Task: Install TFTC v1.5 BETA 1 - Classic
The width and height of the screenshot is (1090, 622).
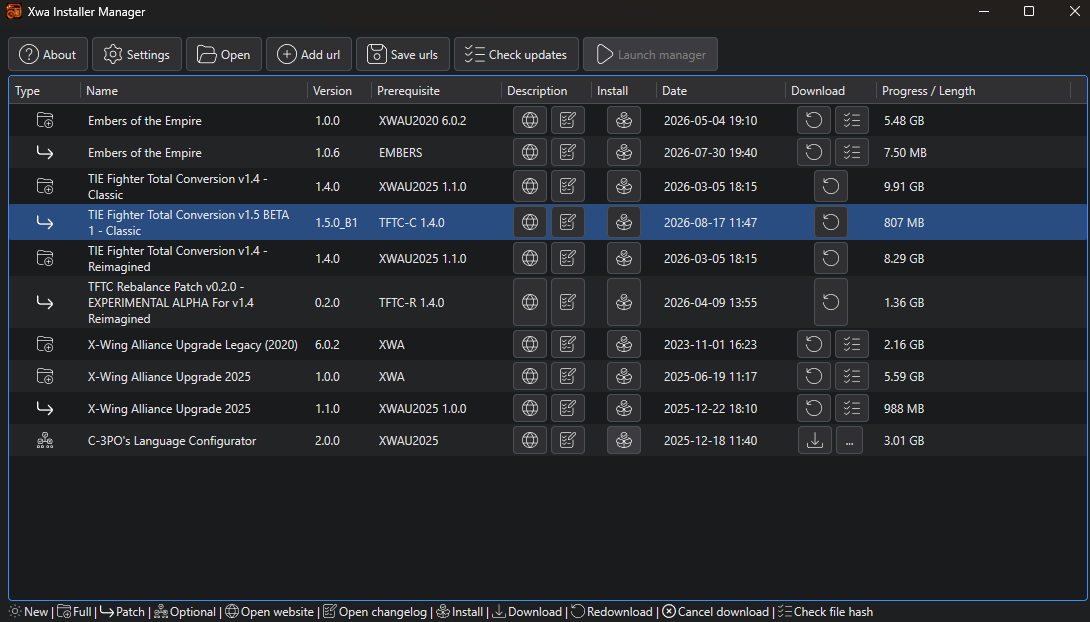Action: click(x=624, y=222)
